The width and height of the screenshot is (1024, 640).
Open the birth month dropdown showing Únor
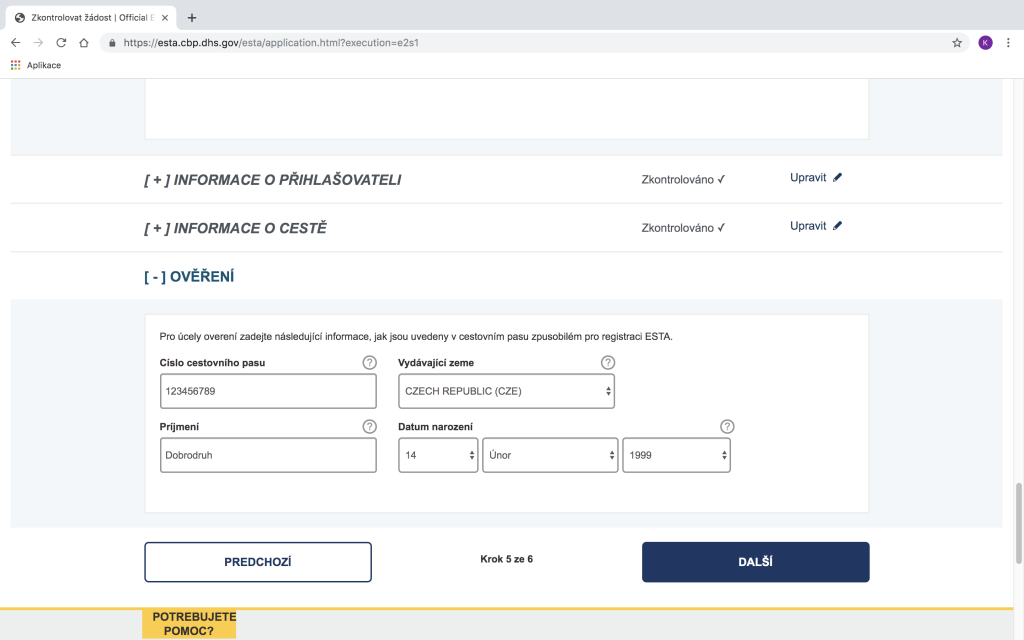tap(550, 455)
